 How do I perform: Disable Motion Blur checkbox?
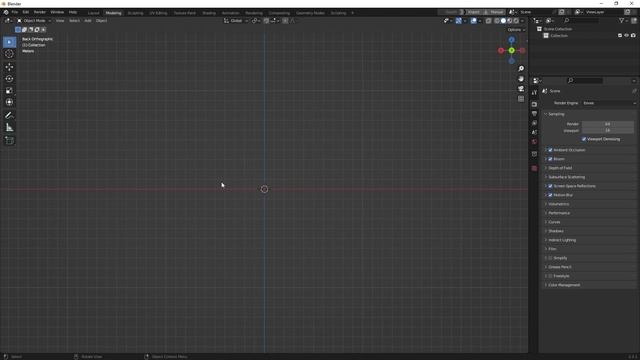point(550,195)
